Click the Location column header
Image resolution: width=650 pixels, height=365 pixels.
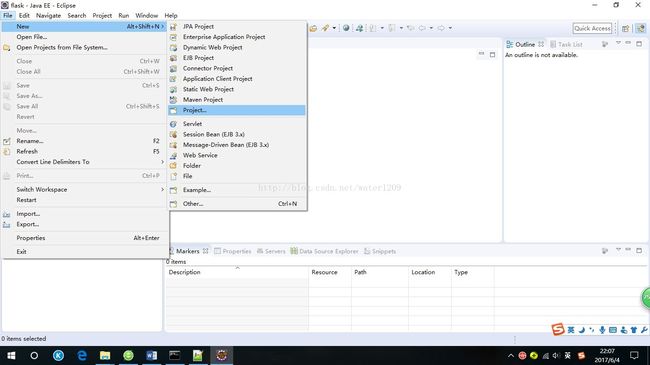pyautogui.click(x=429, y=272)
